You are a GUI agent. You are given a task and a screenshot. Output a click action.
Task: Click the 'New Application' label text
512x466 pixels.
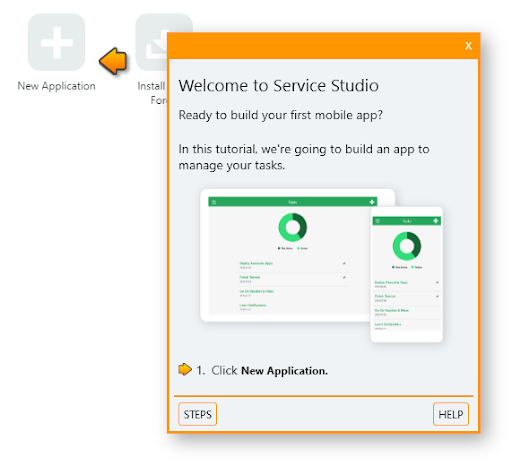click(56, 86)
